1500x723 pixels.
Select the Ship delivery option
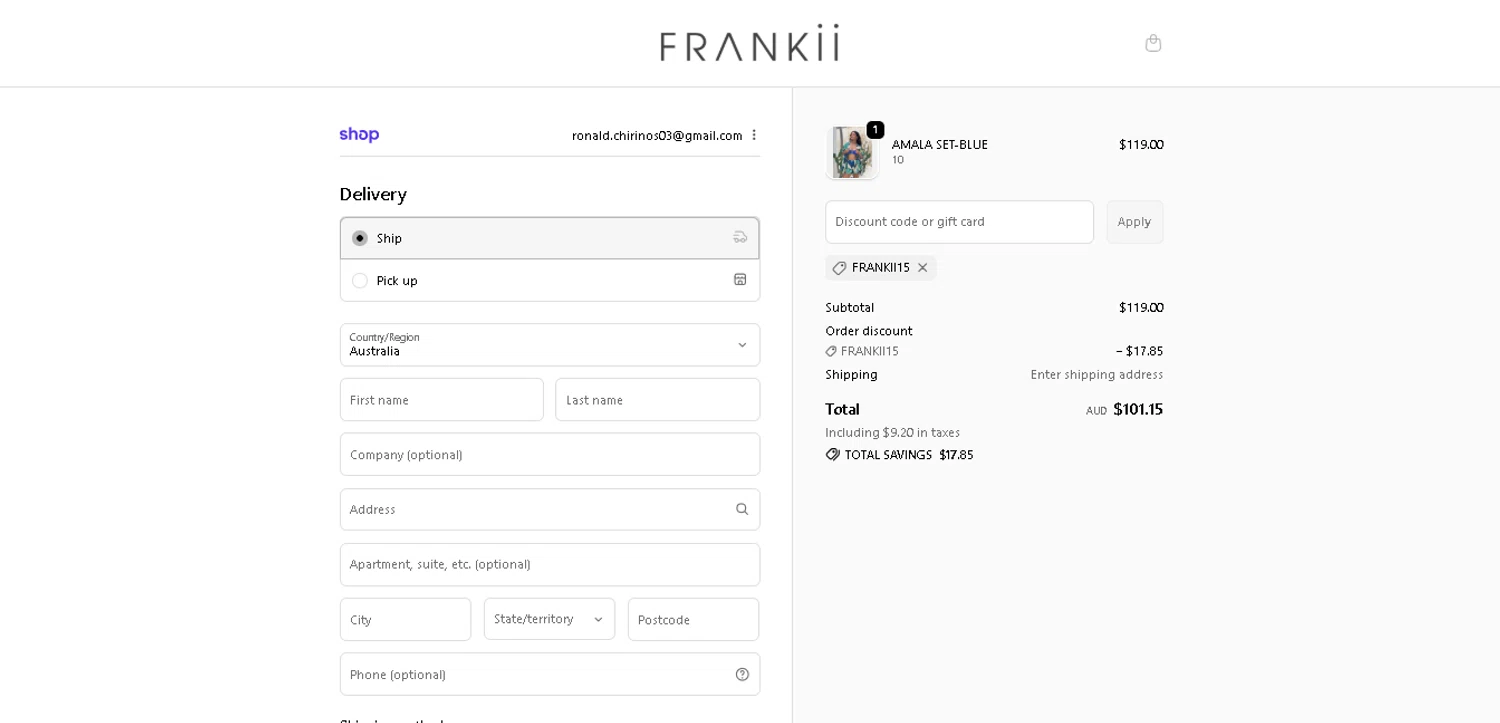[x=550, y=238]
